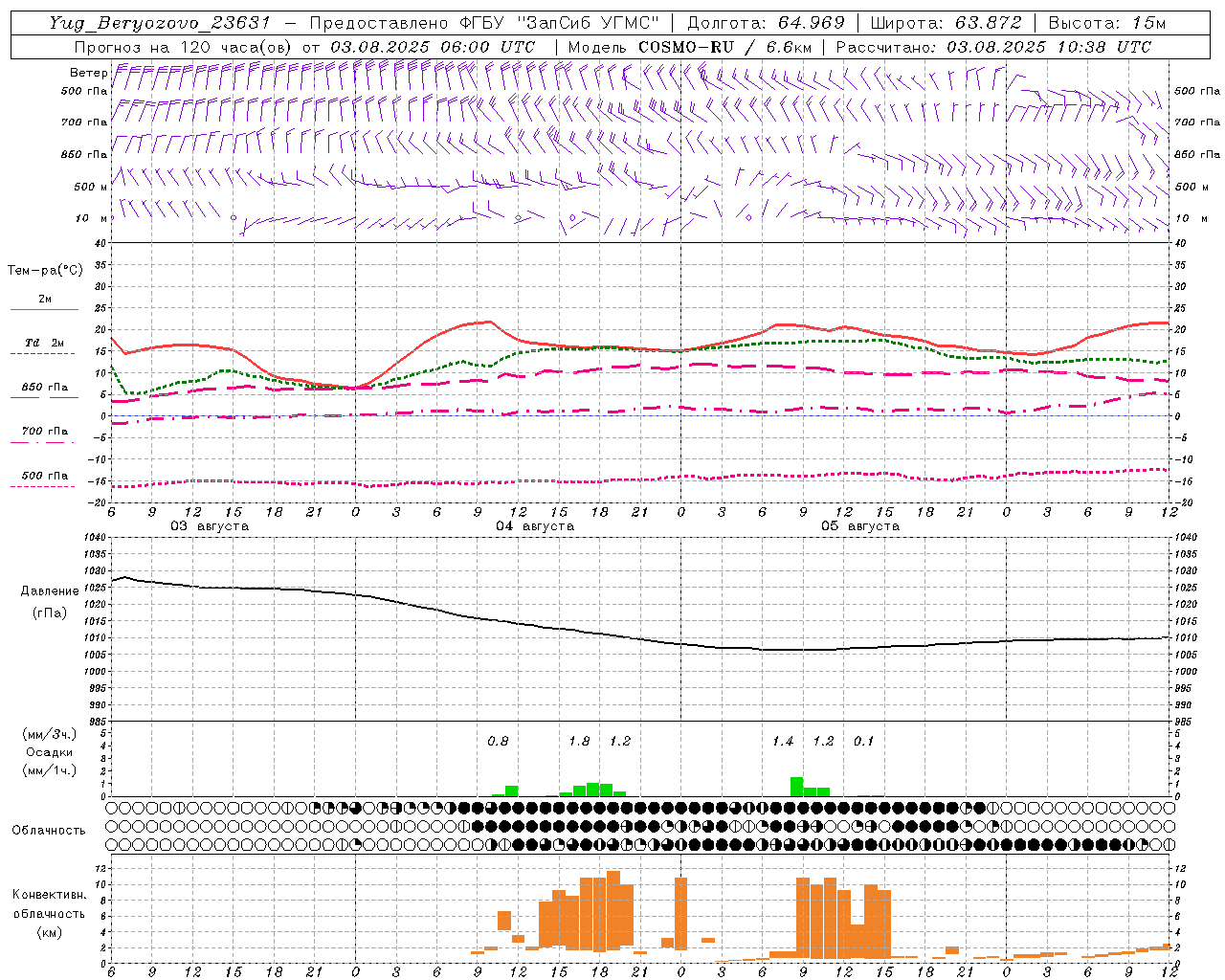The width and height of the screenshot is (1225, 980).
Task: Click the Давление pressure panel label
Action: click(x=50, y=591)
